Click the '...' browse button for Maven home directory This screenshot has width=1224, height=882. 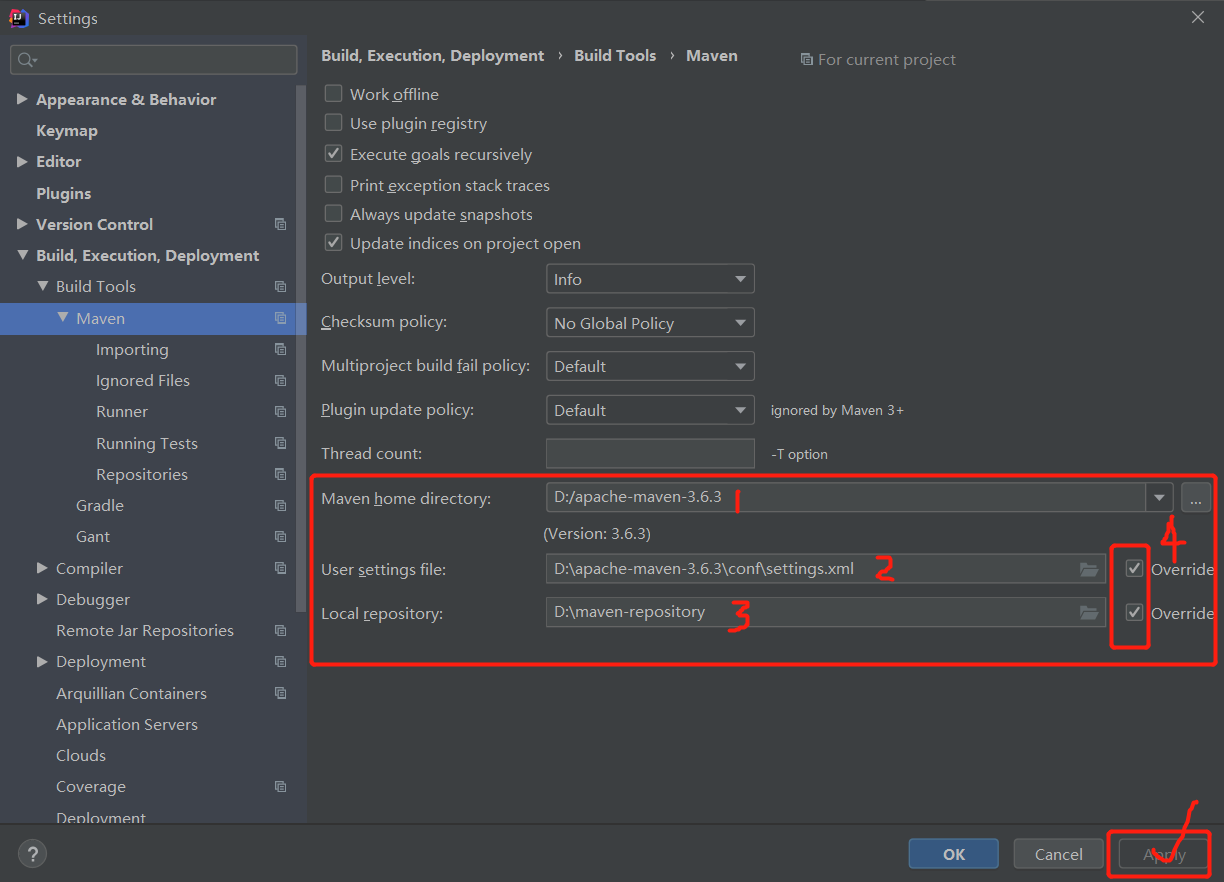[x=1196, y=497]
